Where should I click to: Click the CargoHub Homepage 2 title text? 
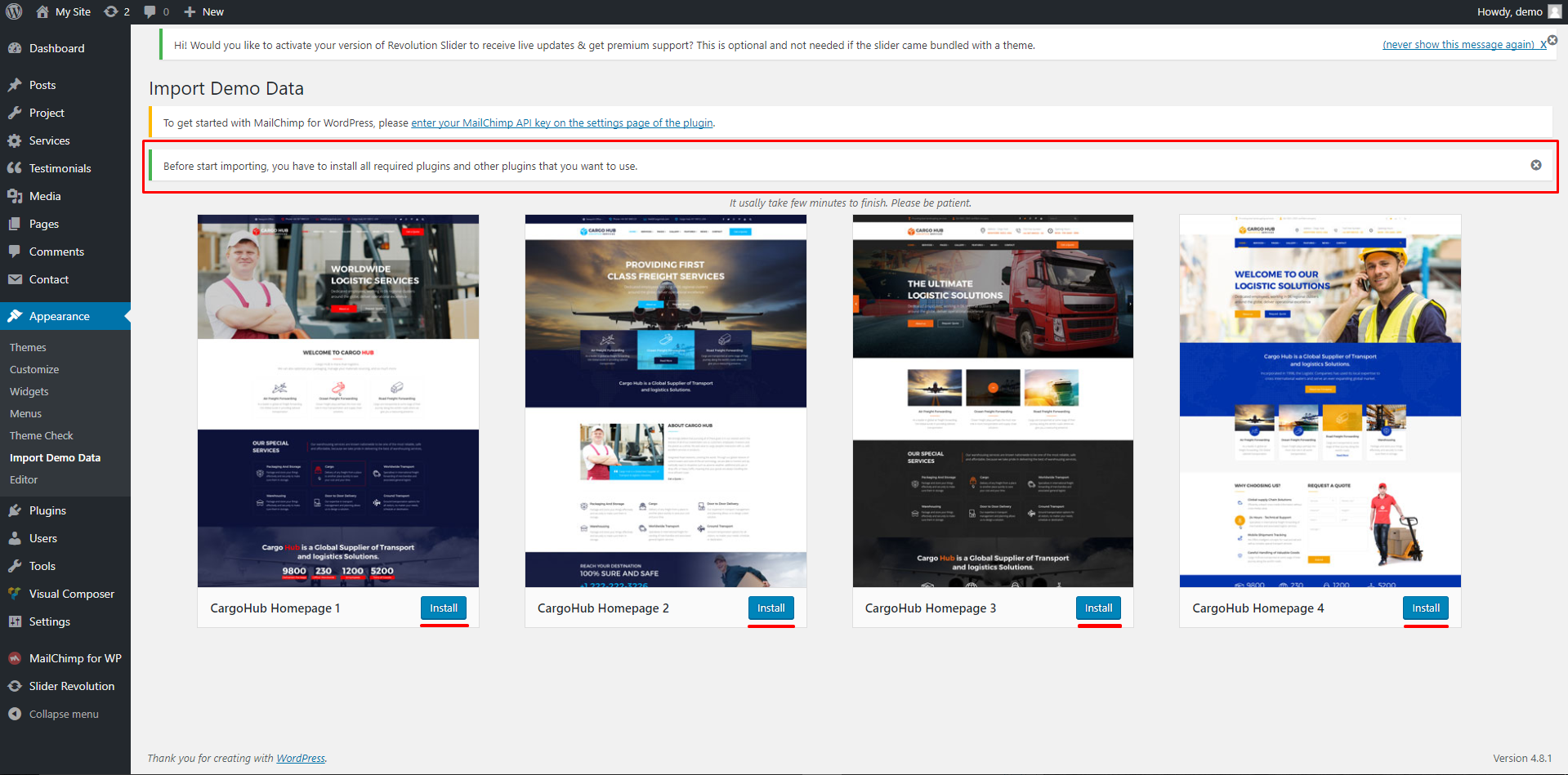click(603, 608)
